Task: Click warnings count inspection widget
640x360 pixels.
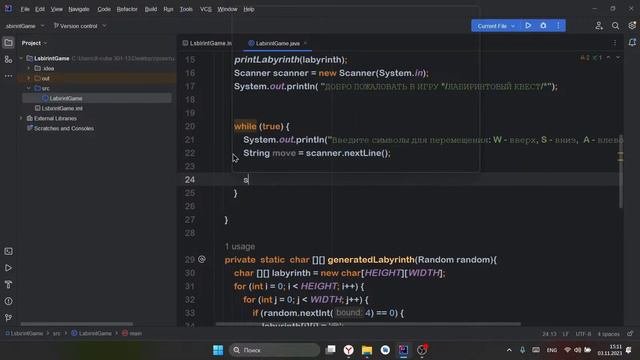Action: [x=585, y=58]
